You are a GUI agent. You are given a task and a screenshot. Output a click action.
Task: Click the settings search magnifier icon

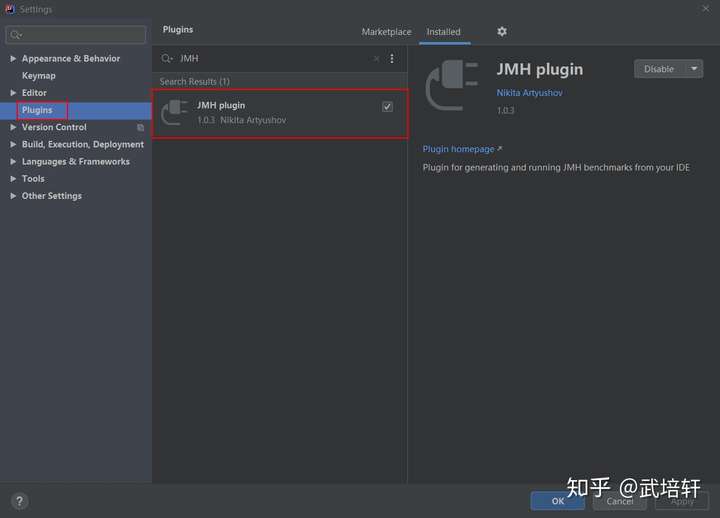click(x=16, y=35)
